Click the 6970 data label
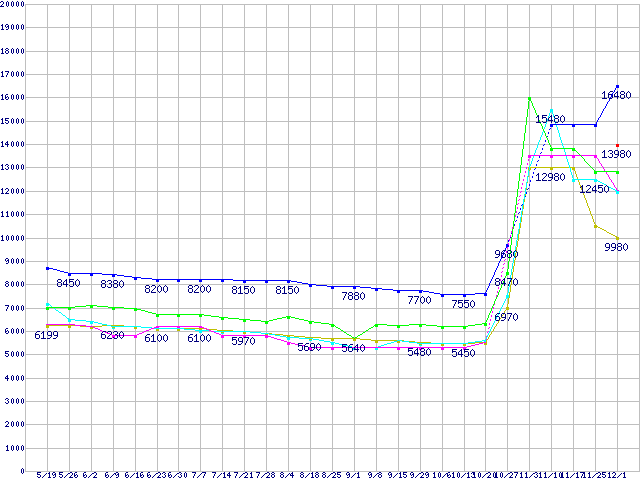The width and height of the screenshot is (640, 480). 507,316
